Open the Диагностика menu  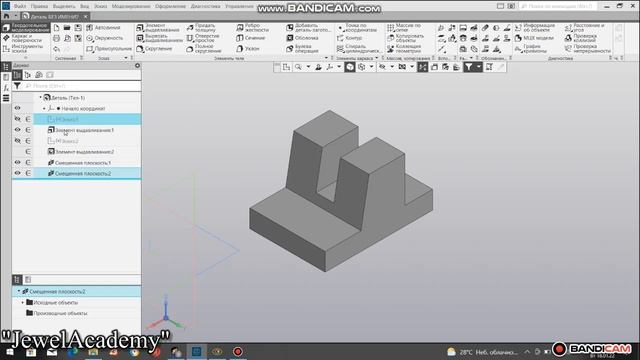point(205,6)
